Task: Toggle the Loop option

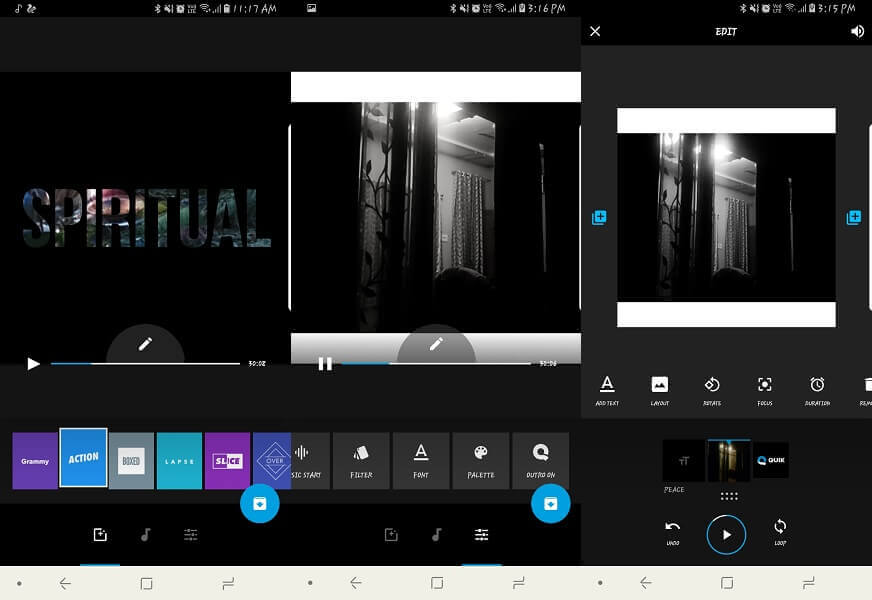Action: [780, 532]
